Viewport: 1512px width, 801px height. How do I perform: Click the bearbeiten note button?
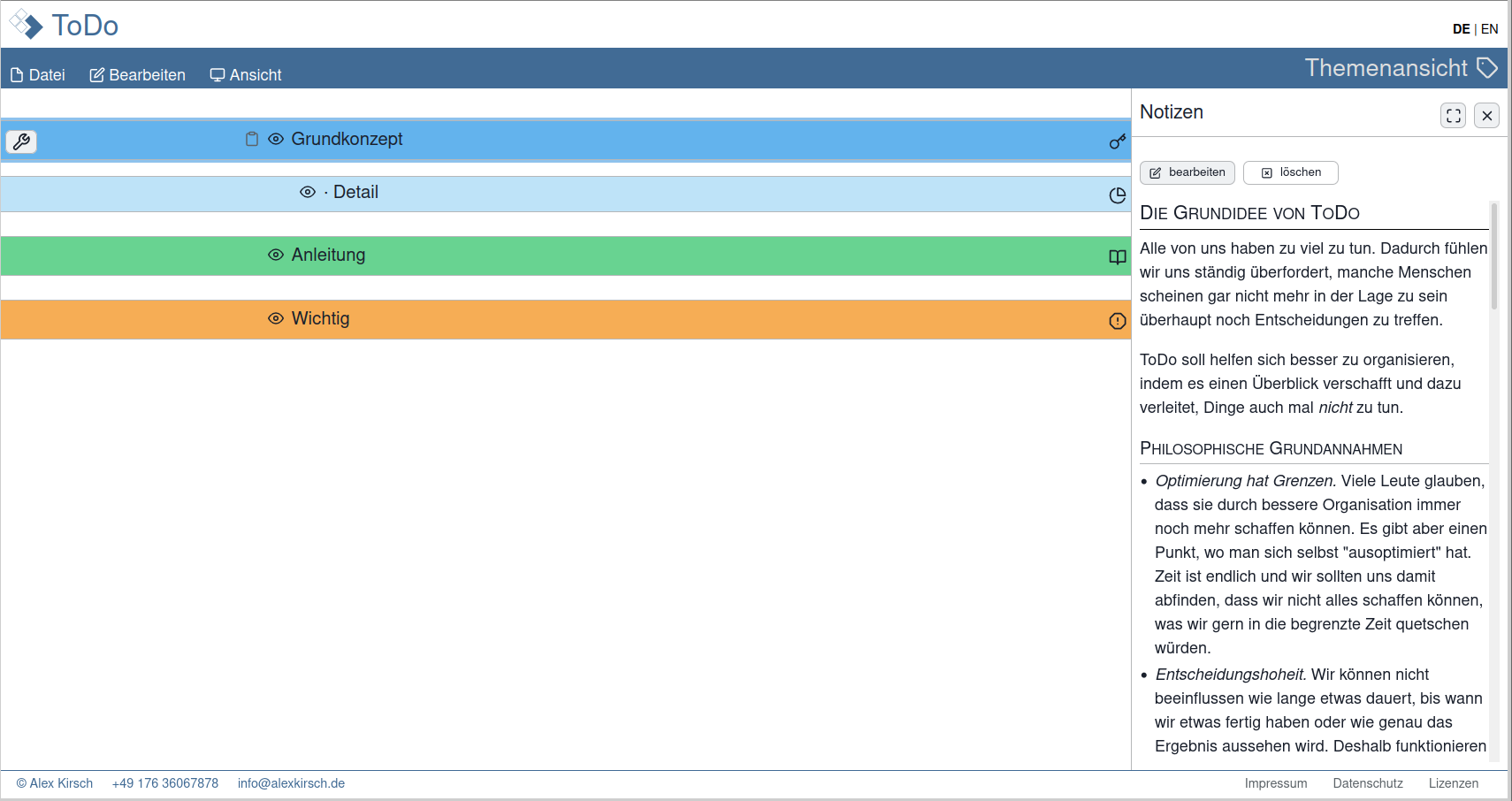click(1187, 172)
